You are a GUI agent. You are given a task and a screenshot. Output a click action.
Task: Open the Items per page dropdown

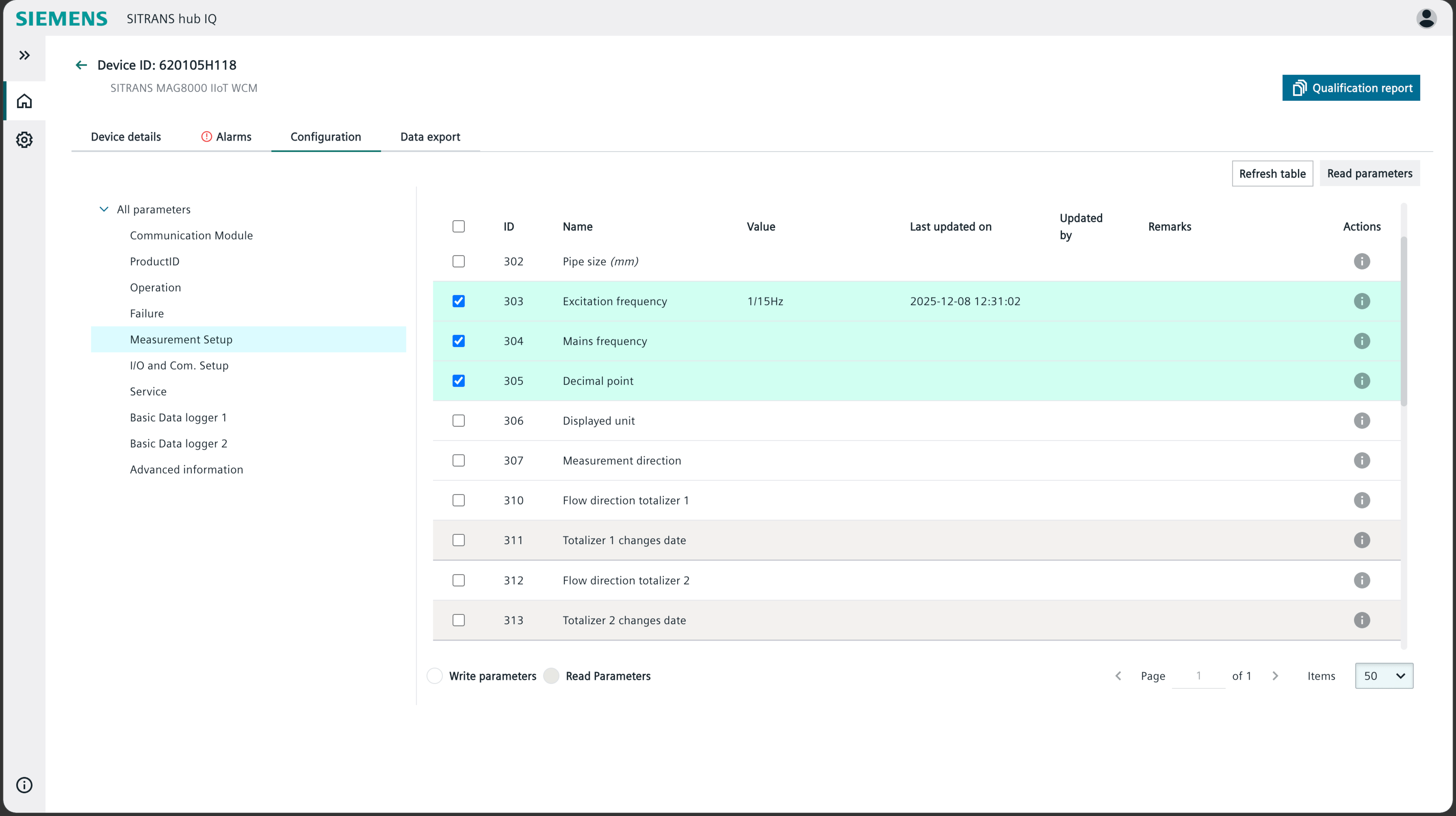[1384, 676]
